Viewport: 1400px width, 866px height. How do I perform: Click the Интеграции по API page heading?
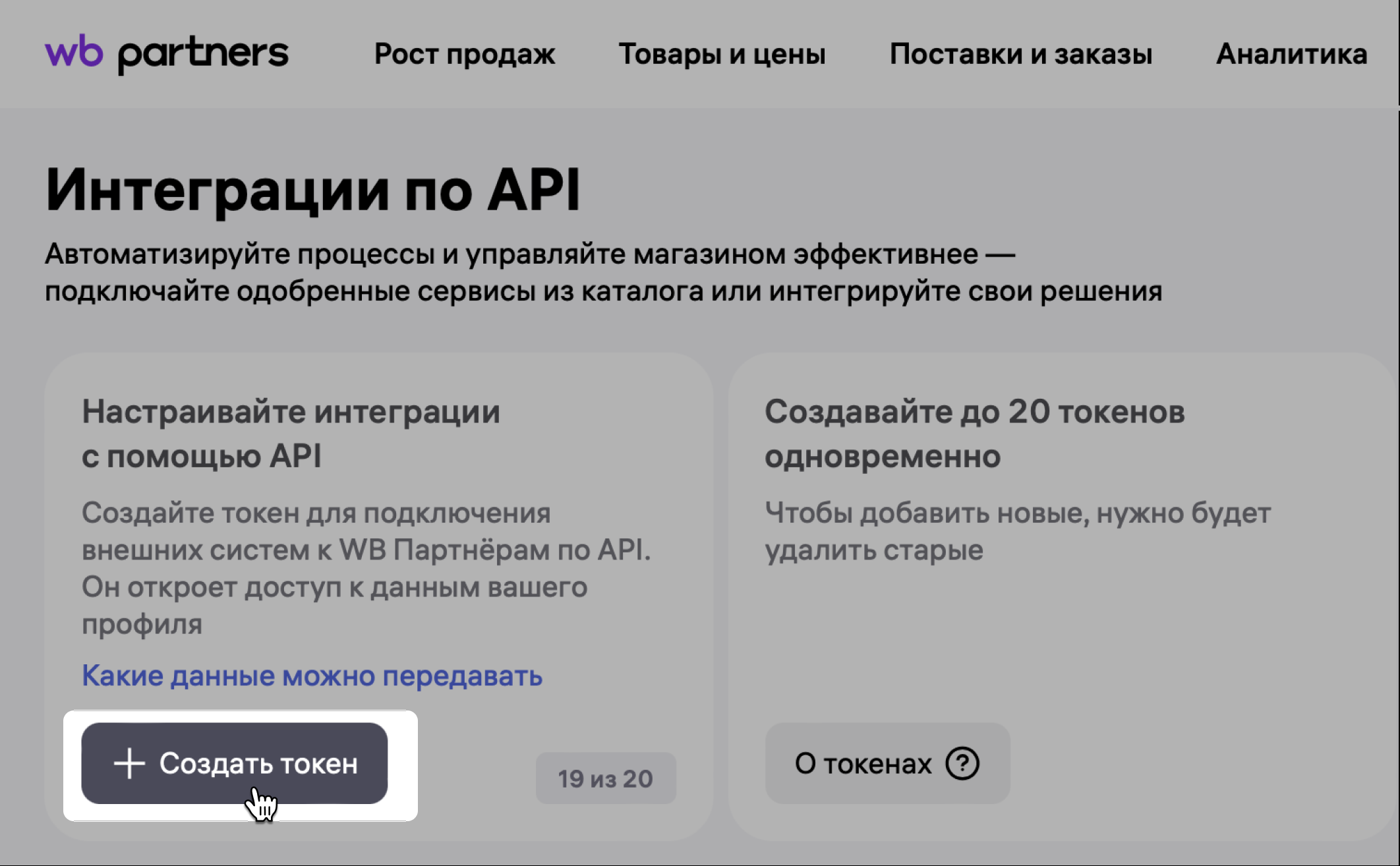coord(312,190)
